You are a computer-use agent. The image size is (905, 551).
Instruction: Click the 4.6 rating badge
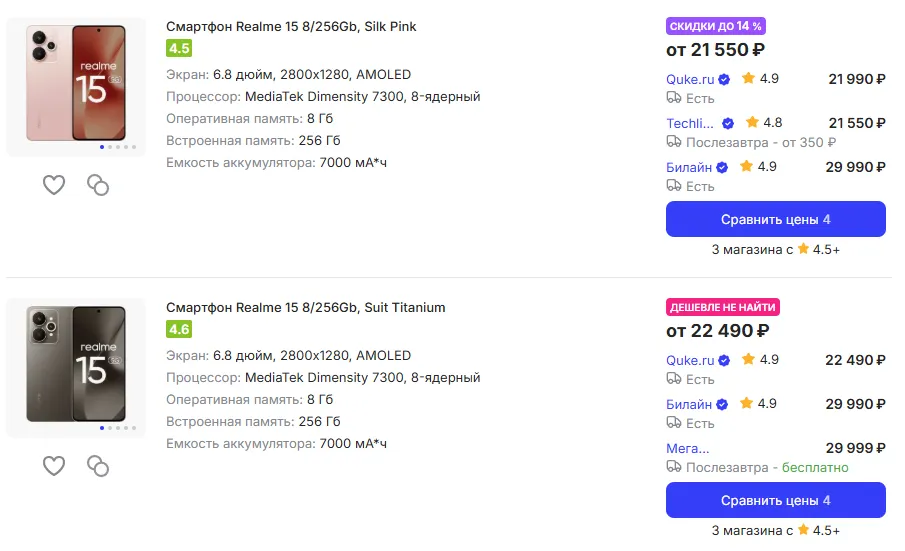(179, 329)
